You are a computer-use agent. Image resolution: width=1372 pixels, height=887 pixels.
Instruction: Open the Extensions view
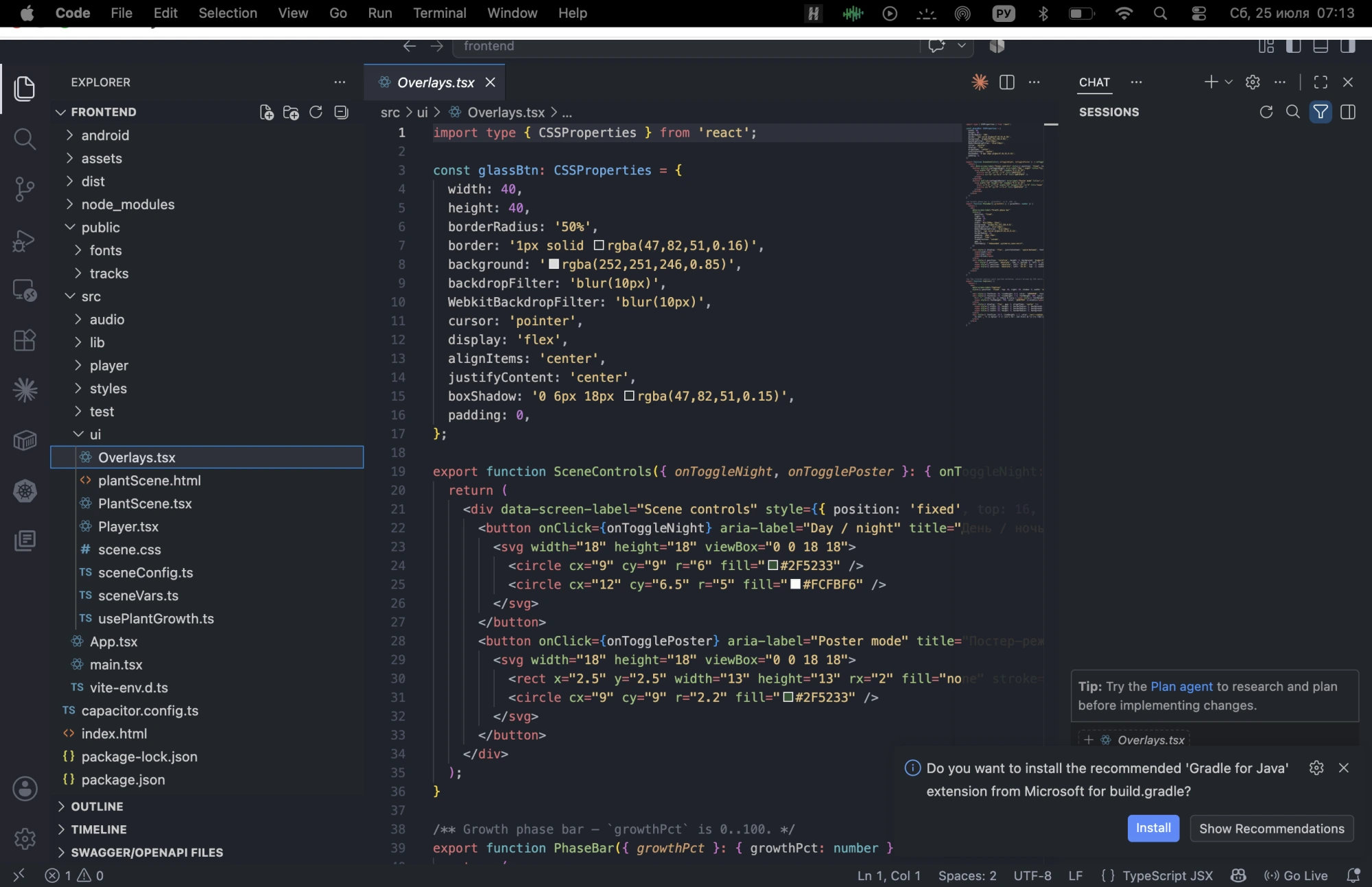pos(25,340)
